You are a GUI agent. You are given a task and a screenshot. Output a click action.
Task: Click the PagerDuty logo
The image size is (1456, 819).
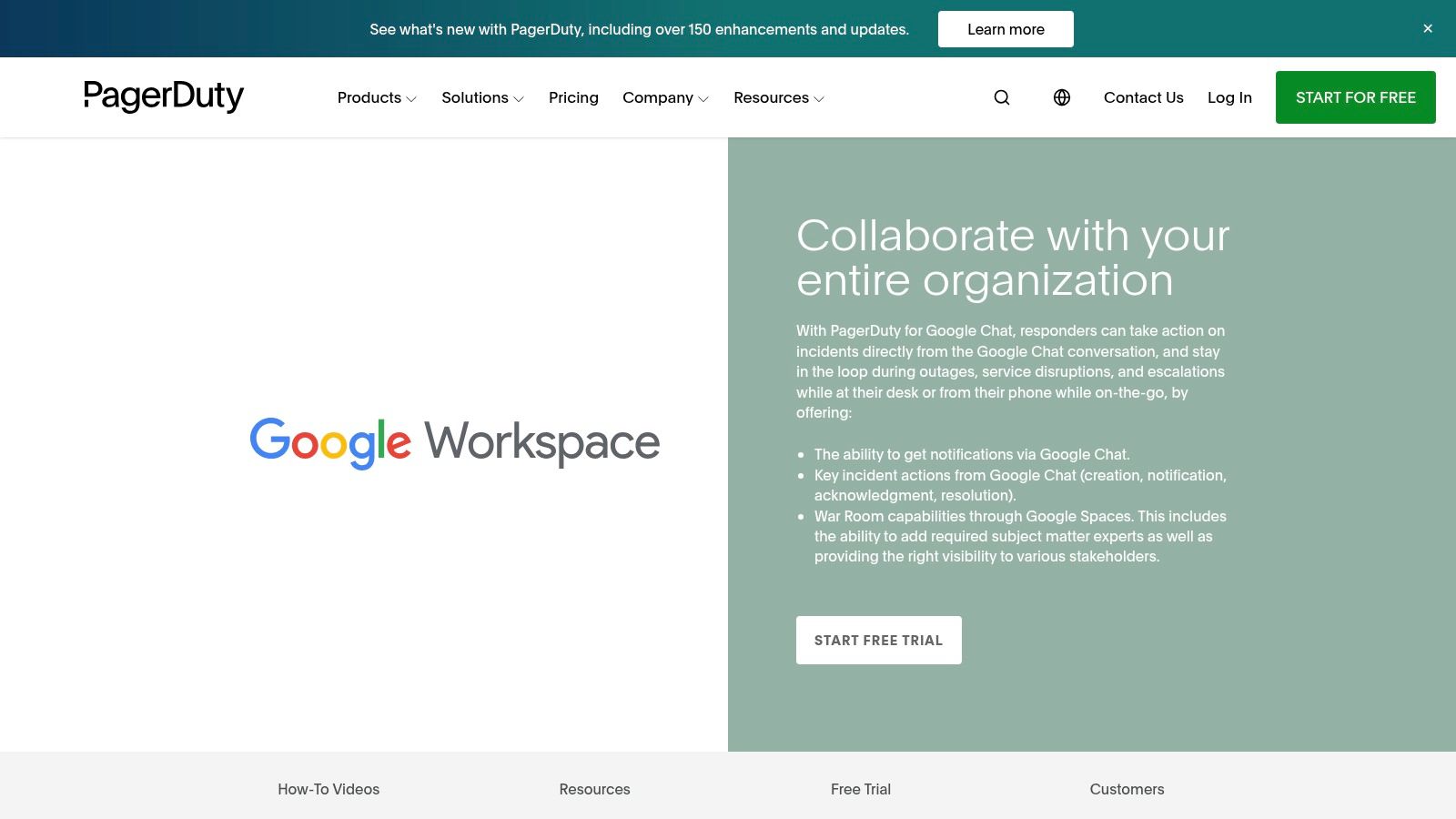pos(163,96)
